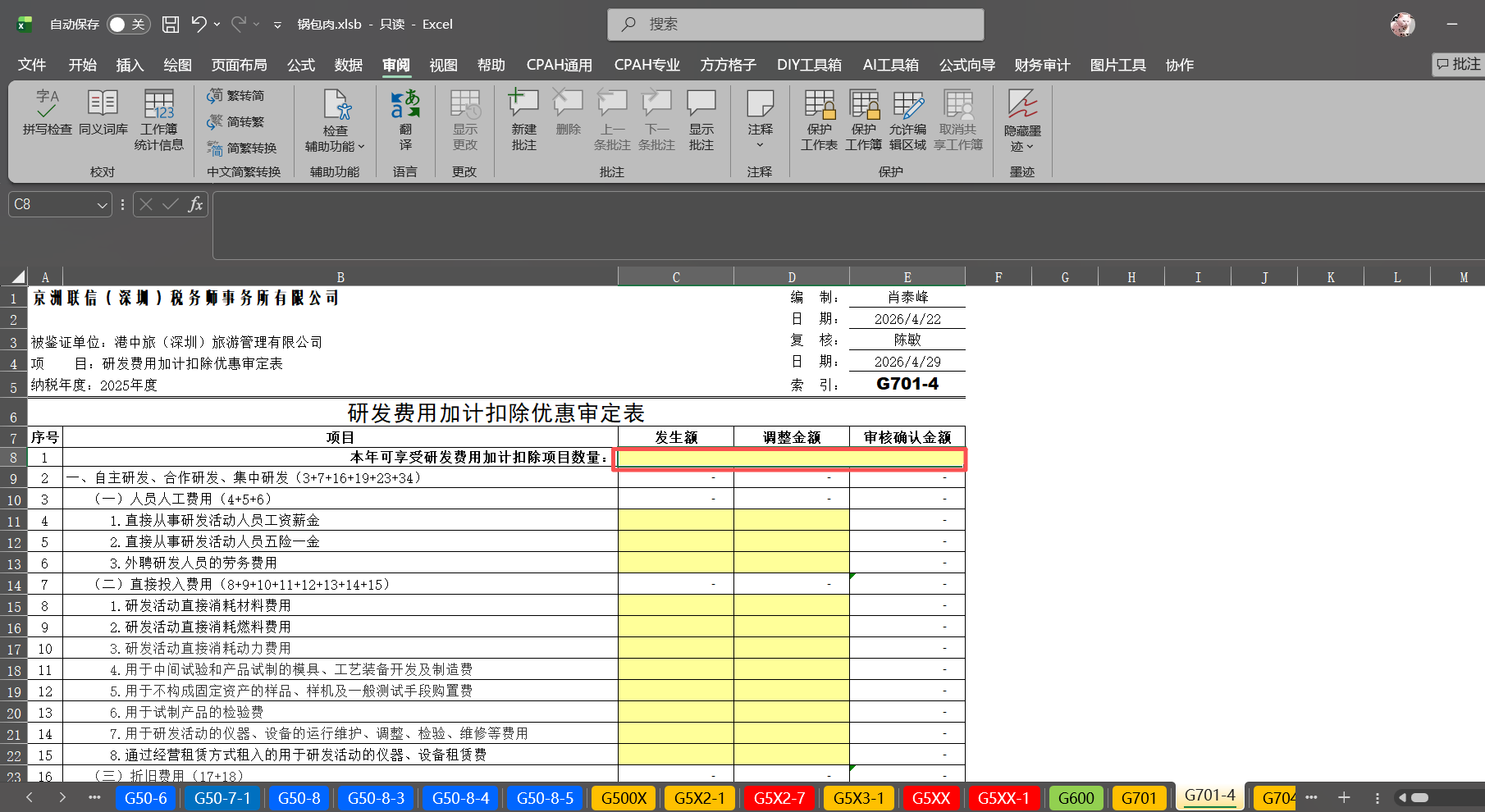The width and height of the screenshot is (1485, 812).
Task: Click cell 3.外聘研发人员的劳务费用
Action: pos(340,563)
